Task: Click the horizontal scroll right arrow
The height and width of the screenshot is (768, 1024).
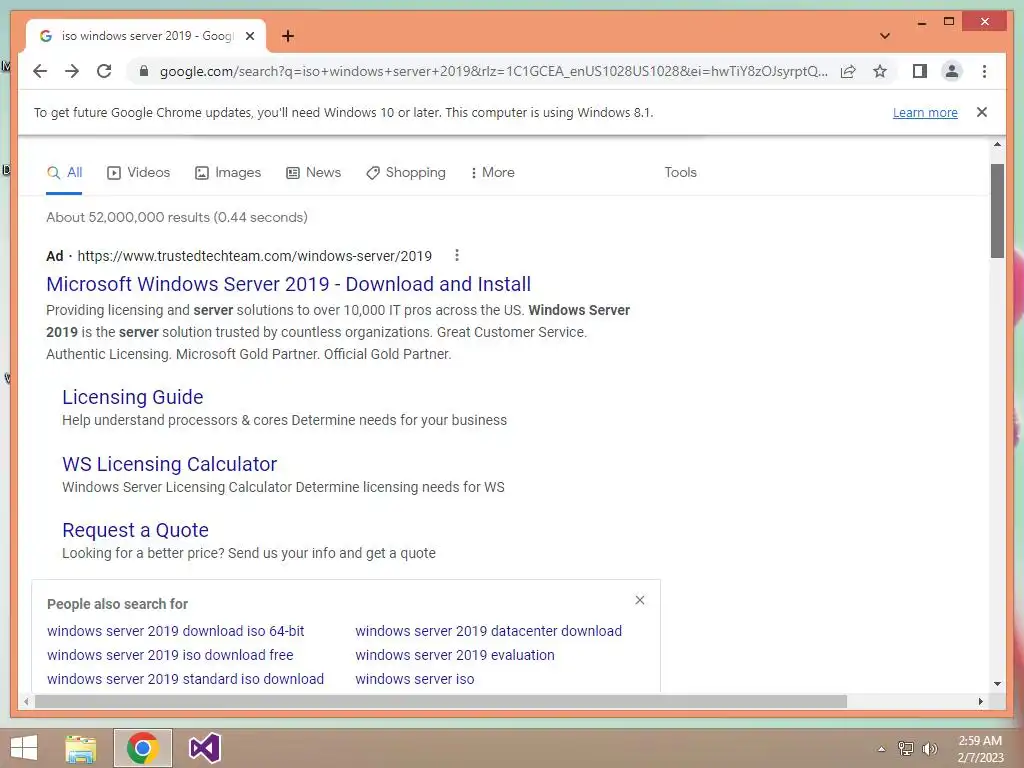Action: pos(981,701)
